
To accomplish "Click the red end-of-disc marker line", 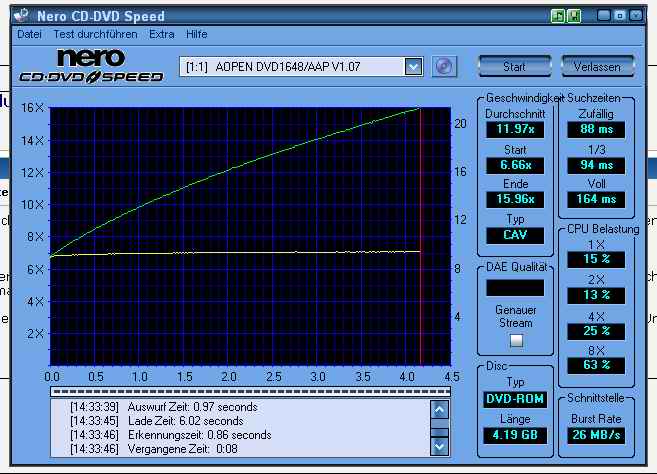I will click(421, 237).
